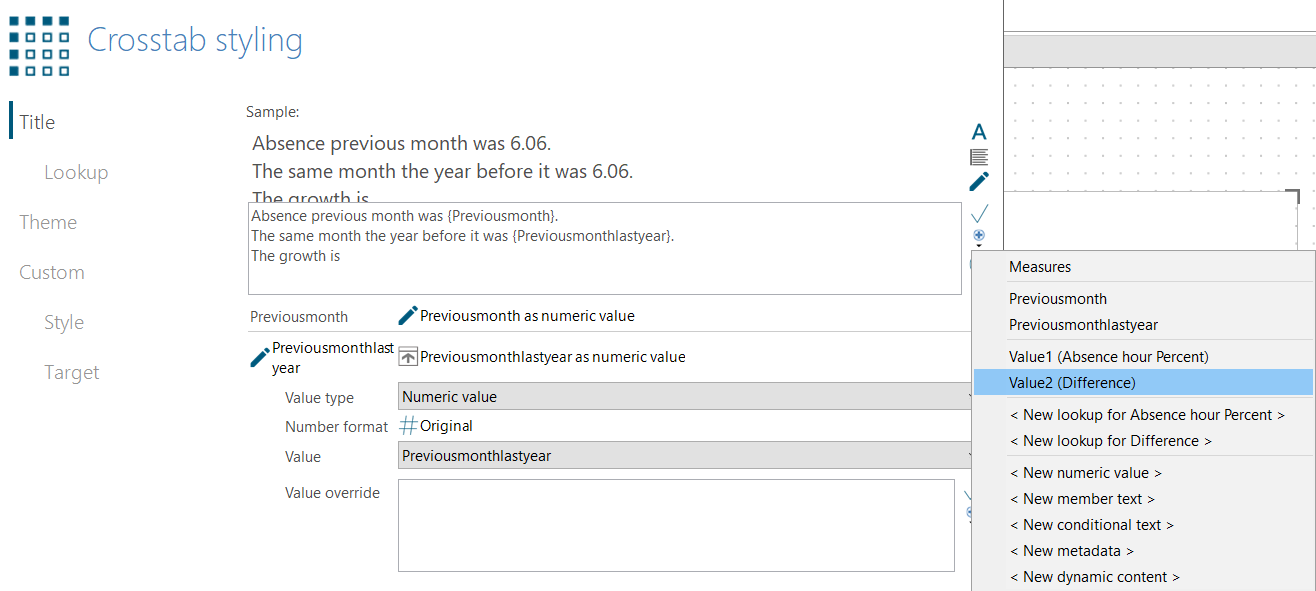Click the pencil edit icon beside sample text

(x=979, y=182)
